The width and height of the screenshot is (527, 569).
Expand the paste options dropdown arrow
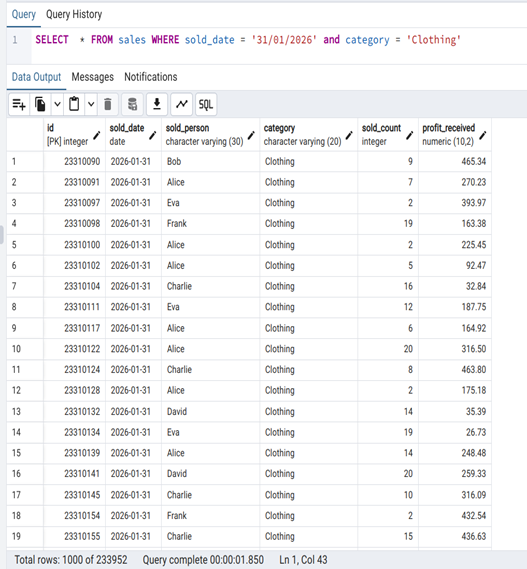pyautogui.click(x=91, y=105)
